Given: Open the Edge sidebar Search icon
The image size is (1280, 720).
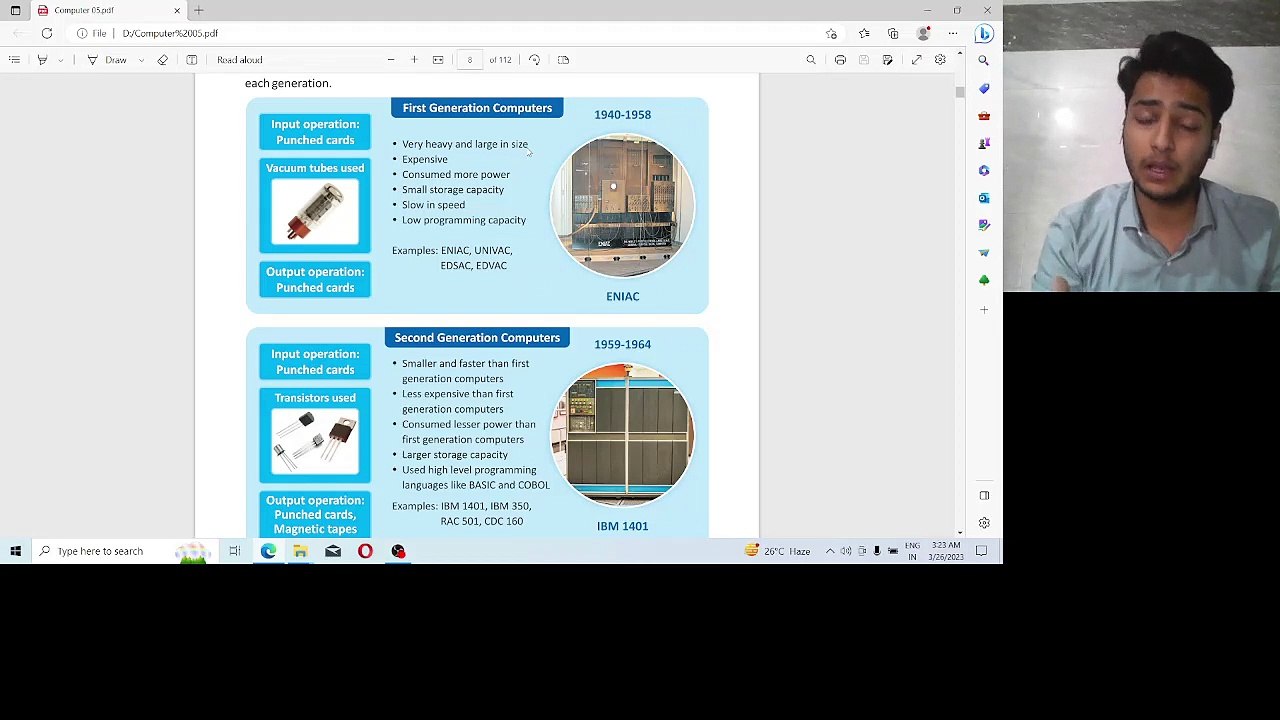Looking at the screenshot, I should tap(984, 60).
